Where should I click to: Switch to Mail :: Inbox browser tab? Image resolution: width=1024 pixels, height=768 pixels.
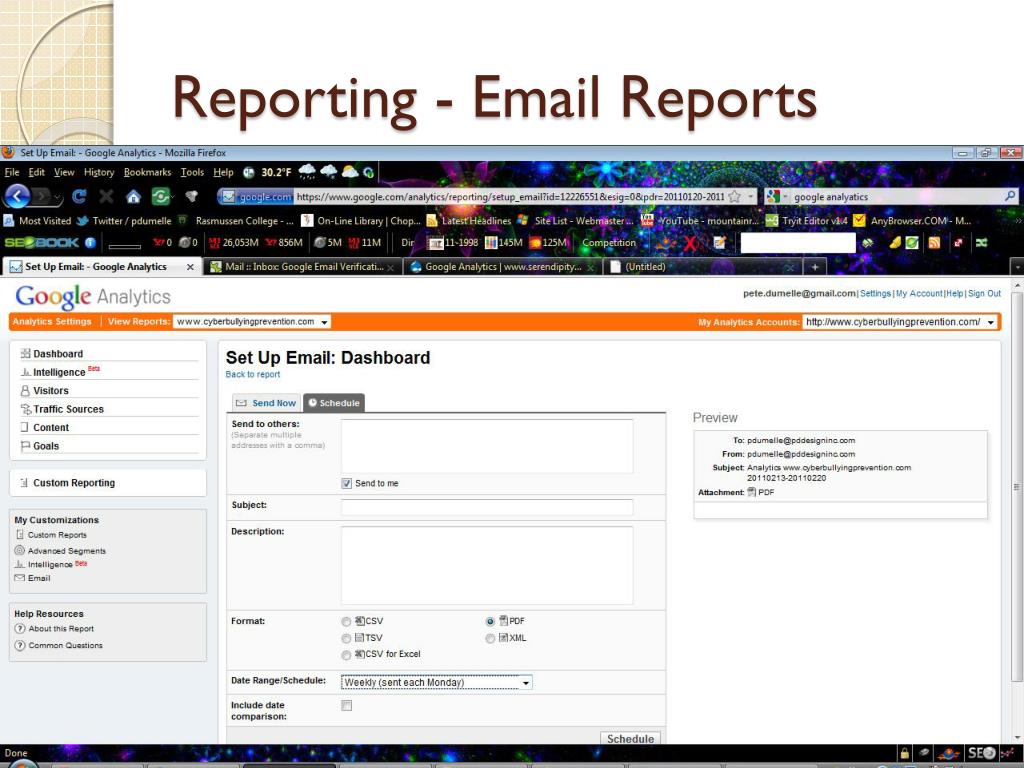(302, 267)
